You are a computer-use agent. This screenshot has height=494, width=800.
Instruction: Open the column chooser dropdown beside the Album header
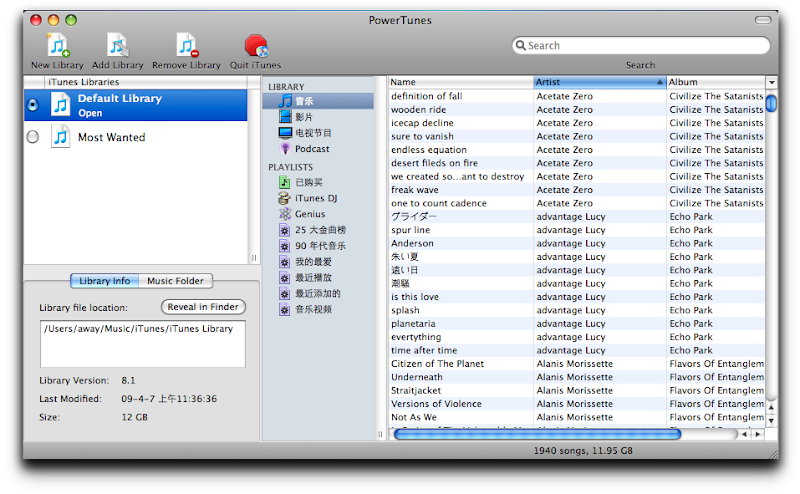click(771, 82)
